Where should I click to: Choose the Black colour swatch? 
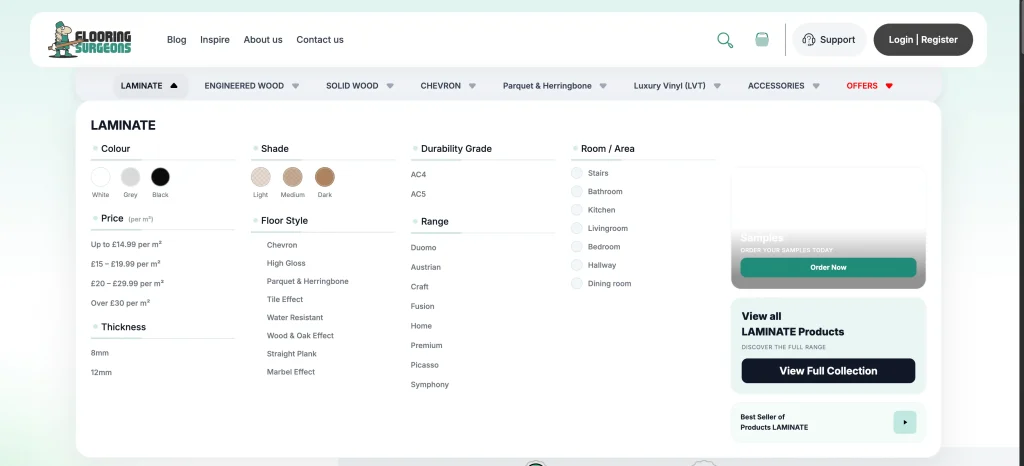point(160,177)
